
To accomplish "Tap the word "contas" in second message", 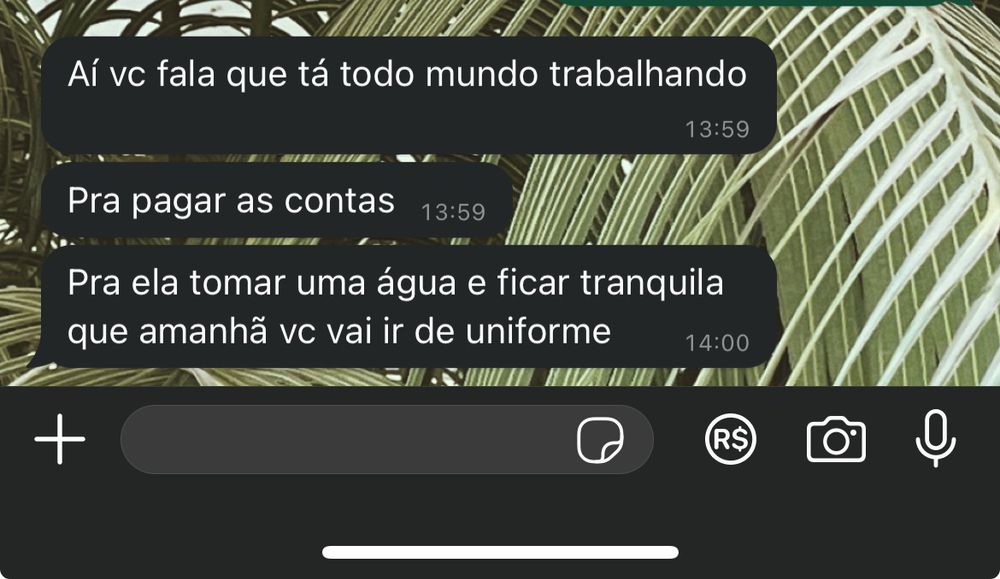I will pyautogui.click(x=339, y=202).
